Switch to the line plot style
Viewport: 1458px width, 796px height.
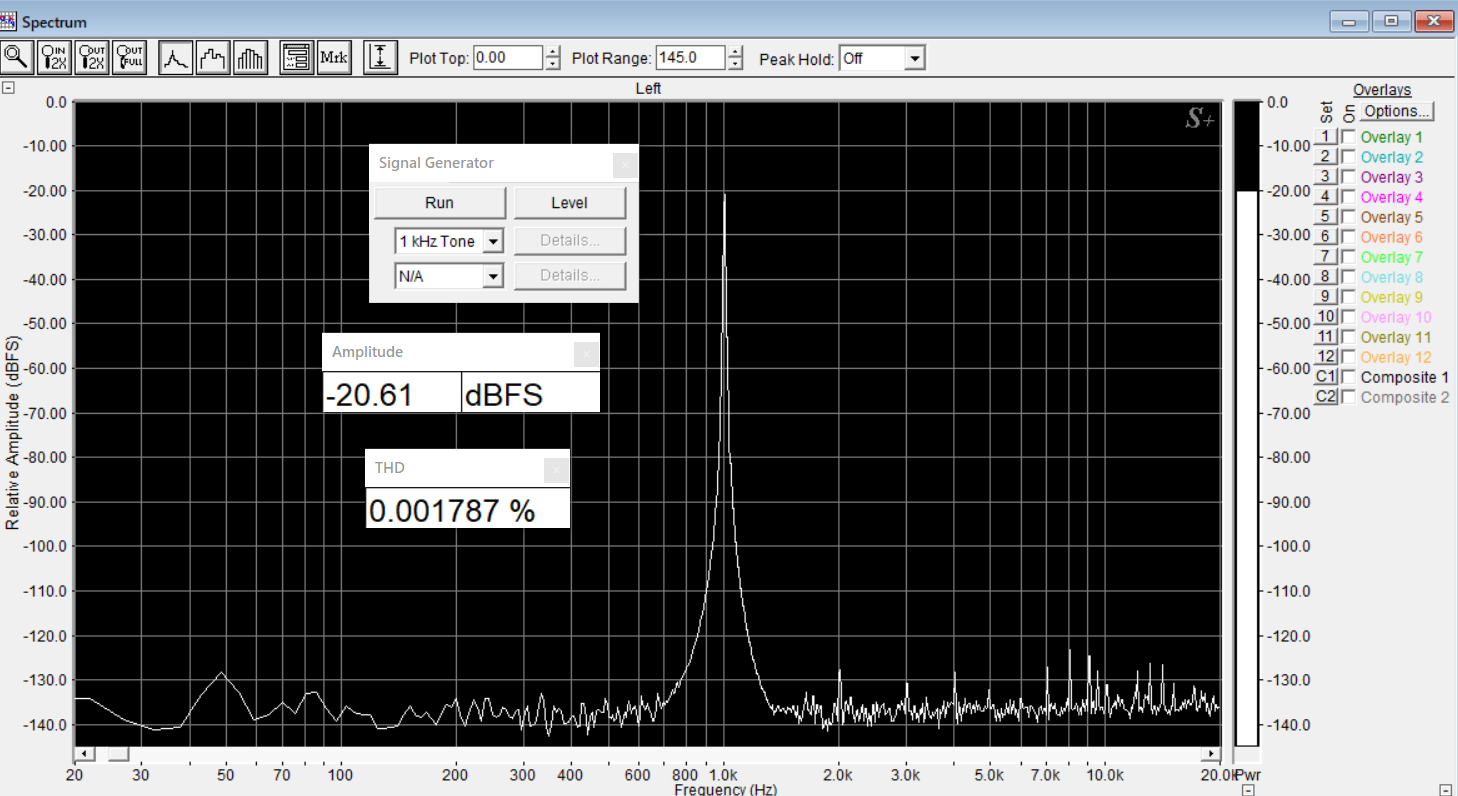[176, 58]
